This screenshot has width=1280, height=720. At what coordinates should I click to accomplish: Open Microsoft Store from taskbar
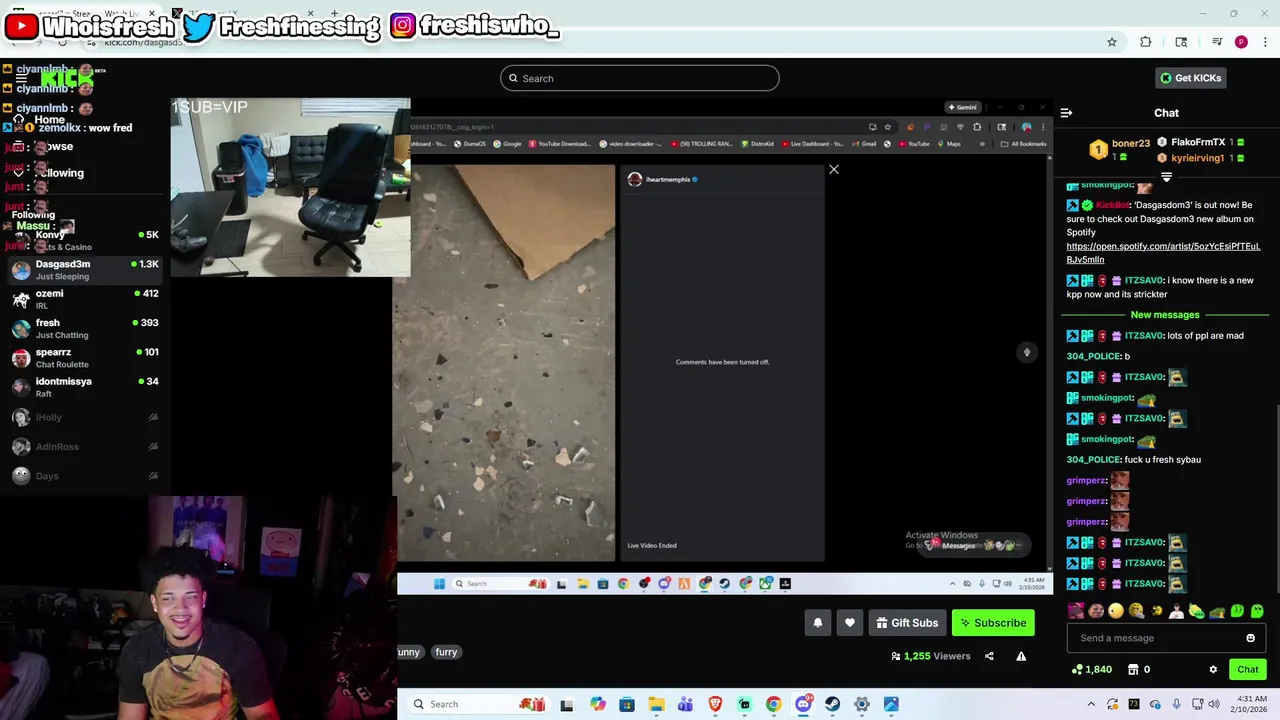(626, 704)
